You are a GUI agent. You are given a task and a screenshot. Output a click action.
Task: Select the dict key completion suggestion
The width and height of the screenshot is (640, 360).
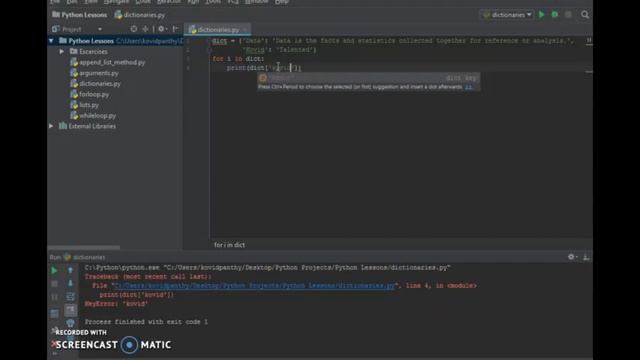(x=369, y=78)
